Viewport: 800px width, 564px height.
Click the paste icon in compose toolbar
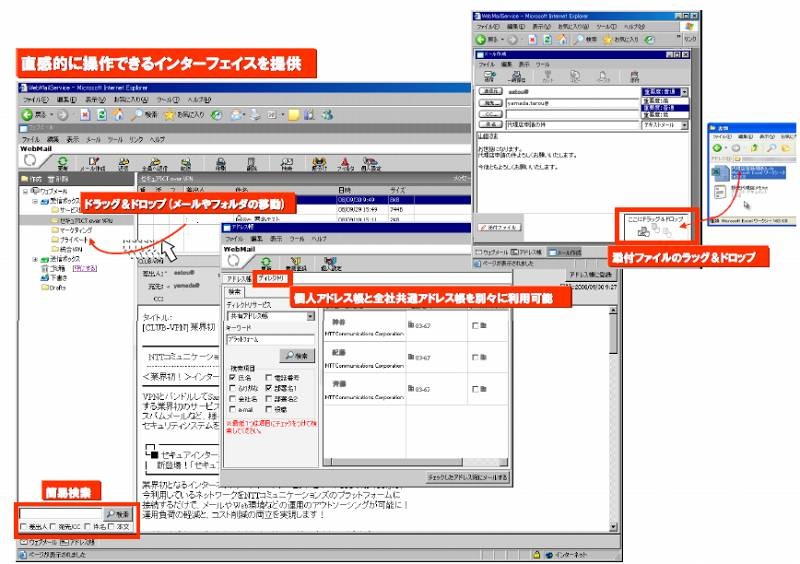(604, 77)
